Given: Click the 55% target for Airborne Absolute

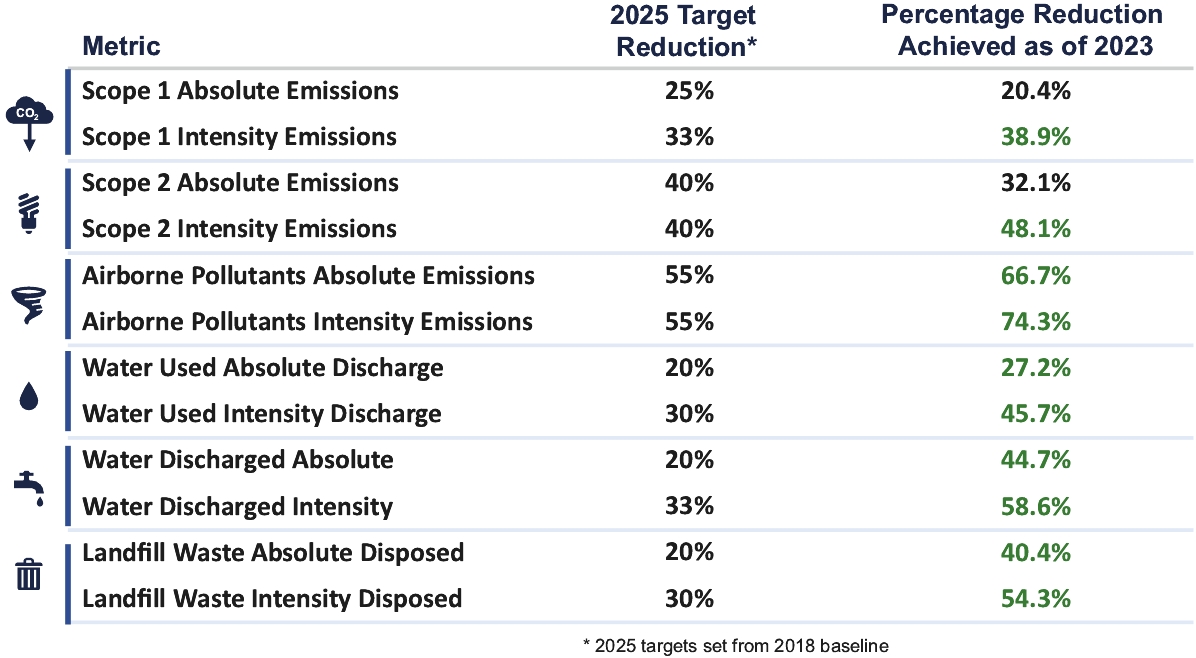Looking at the screenshot, I should (x=689, y=275).
